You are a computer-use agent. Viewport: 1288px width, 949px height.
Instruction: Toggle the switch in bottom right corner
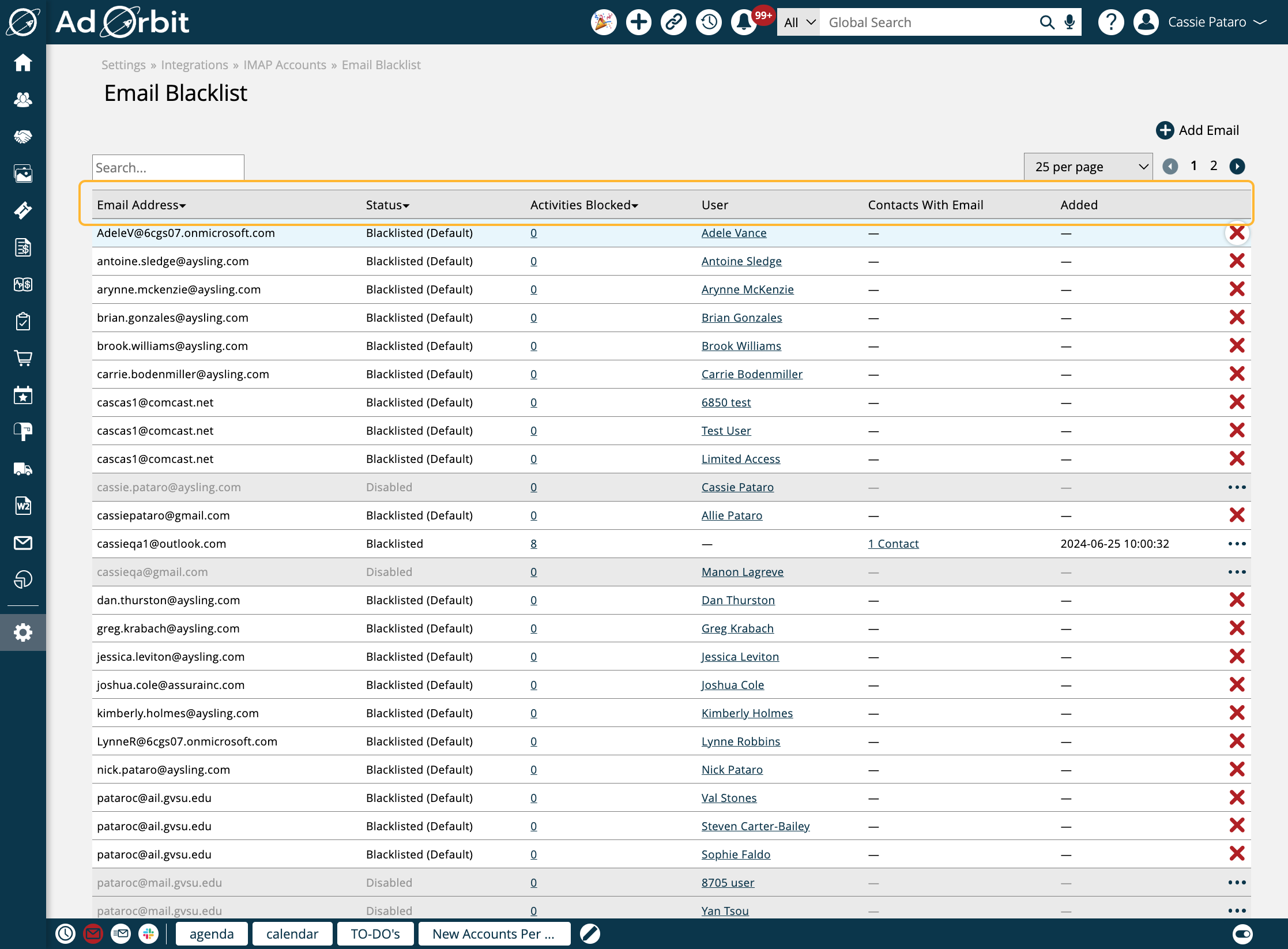[x=1242, y=933]
